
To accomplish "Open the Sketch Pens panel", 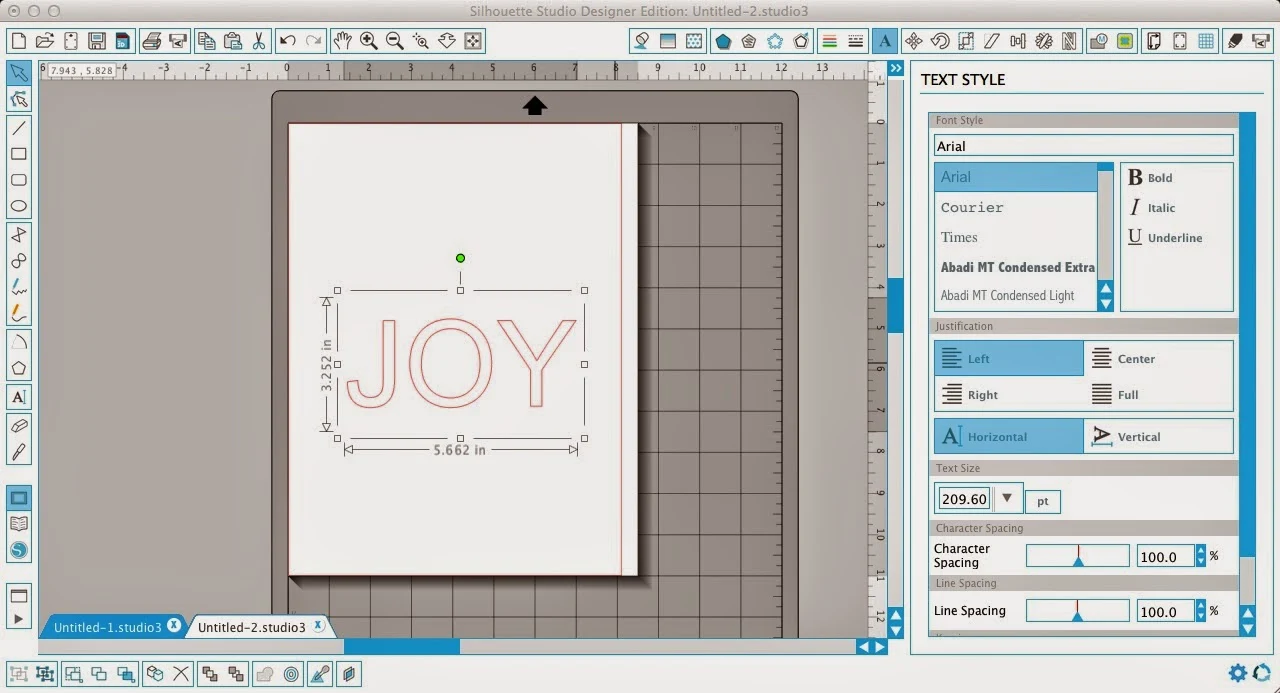I will [x=1235, y=41].
